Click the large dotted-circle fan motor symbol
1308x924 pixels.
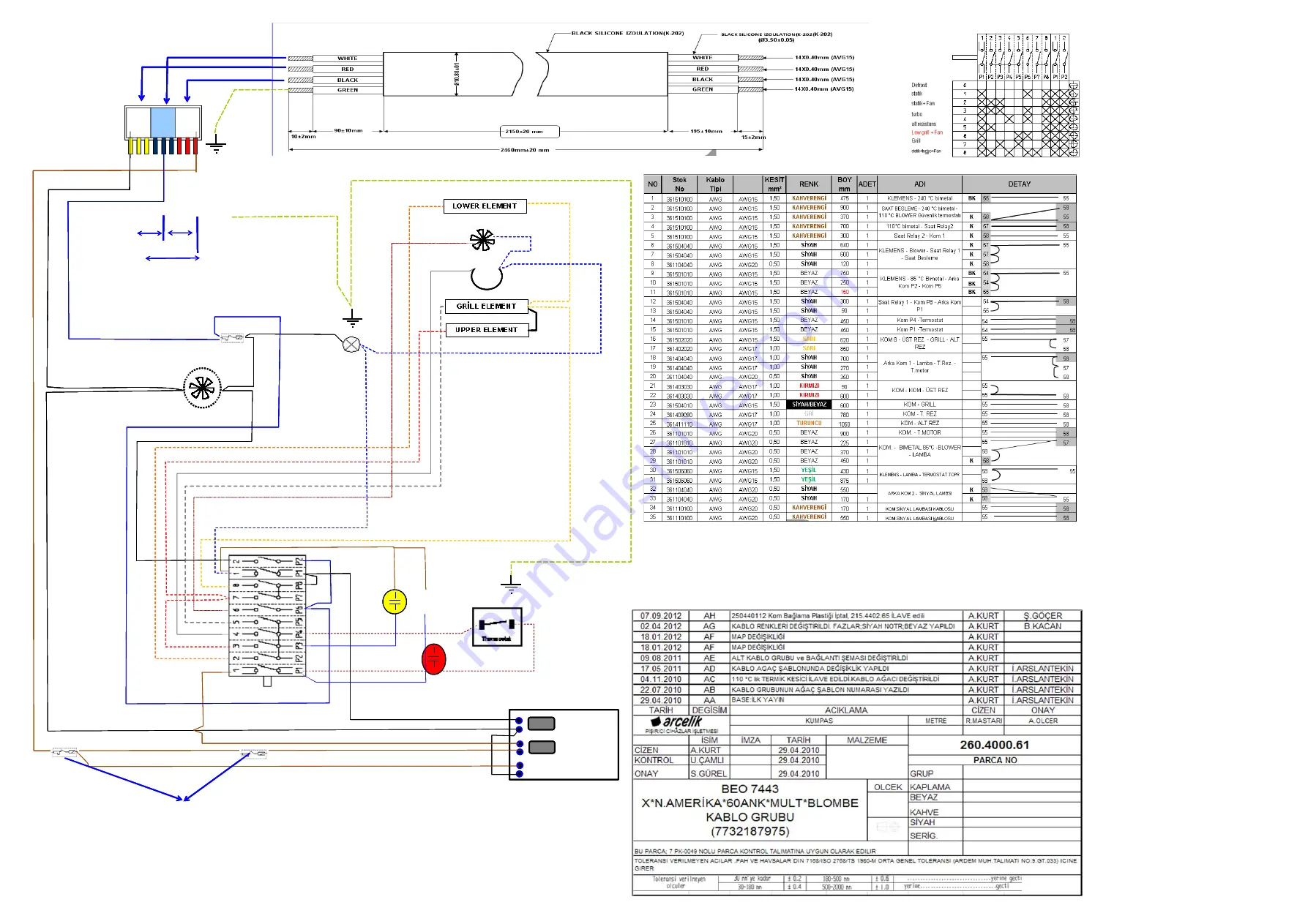[201, 388]
